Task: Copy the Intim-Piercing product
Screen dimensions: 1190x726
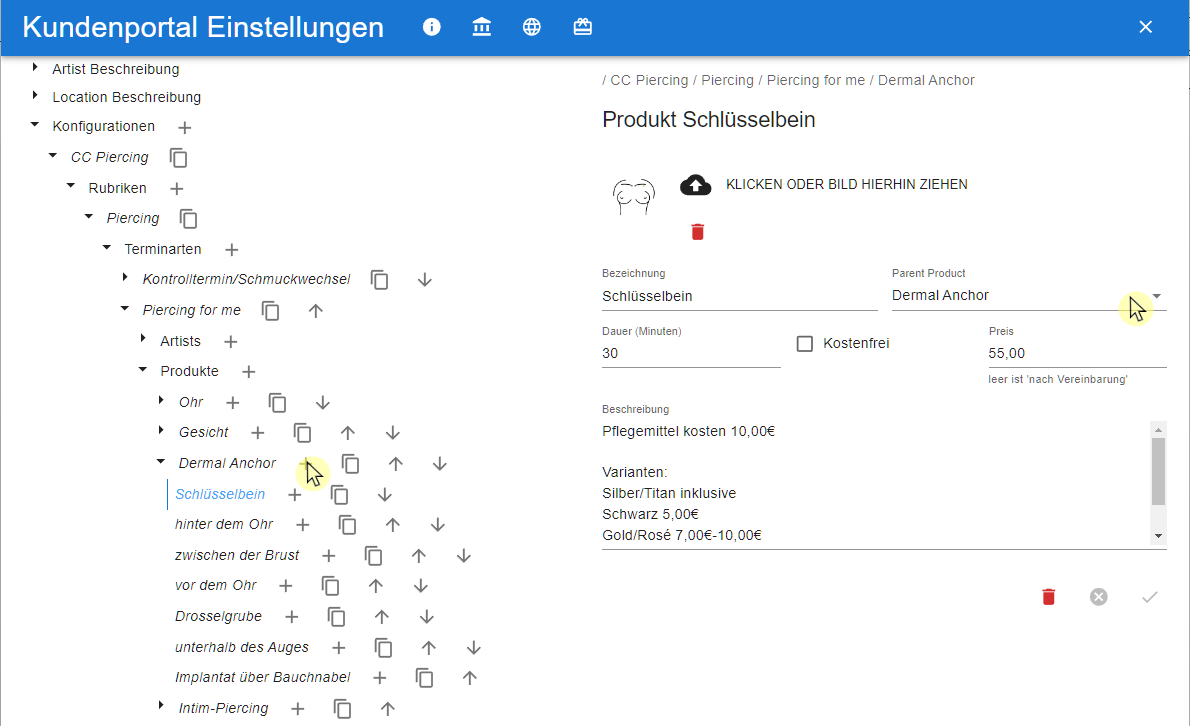Action: pyautogui.click(x=342, y=709)
